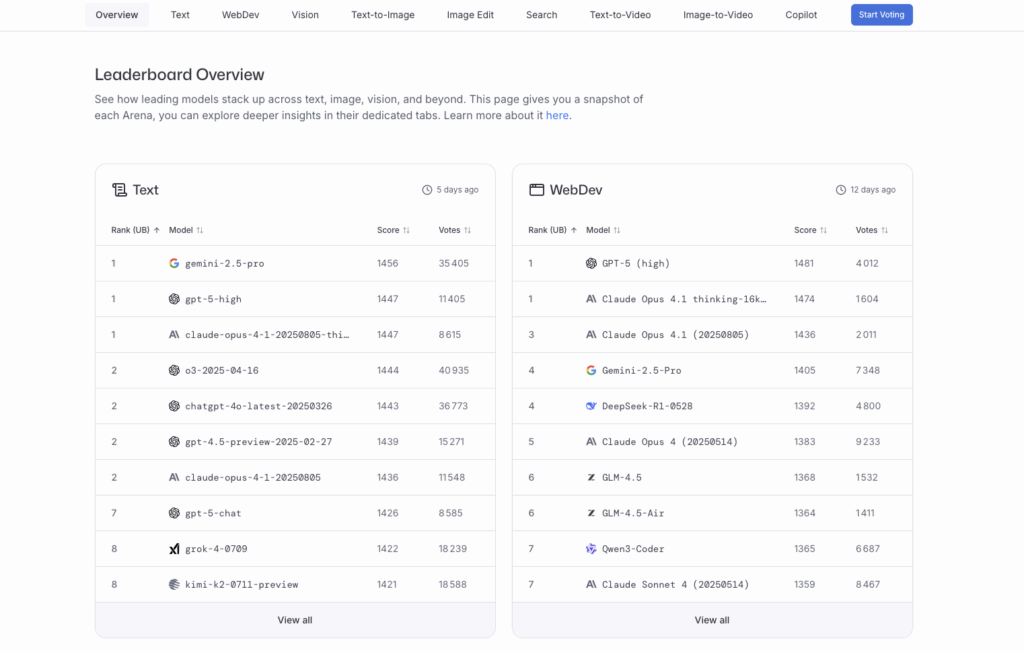Image resolution: width=1024 pixels, height=651 pixels.
Task: Toggle Rank (UB) sort in WebDev table
Action: click(552, 230)
